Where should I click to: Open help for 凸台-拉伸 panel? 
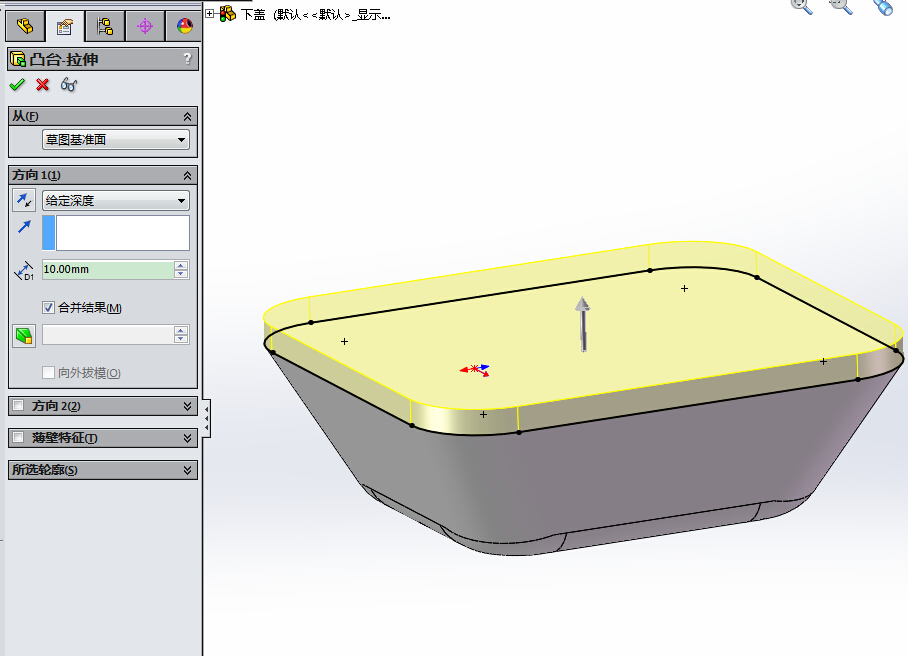[187, 58]
